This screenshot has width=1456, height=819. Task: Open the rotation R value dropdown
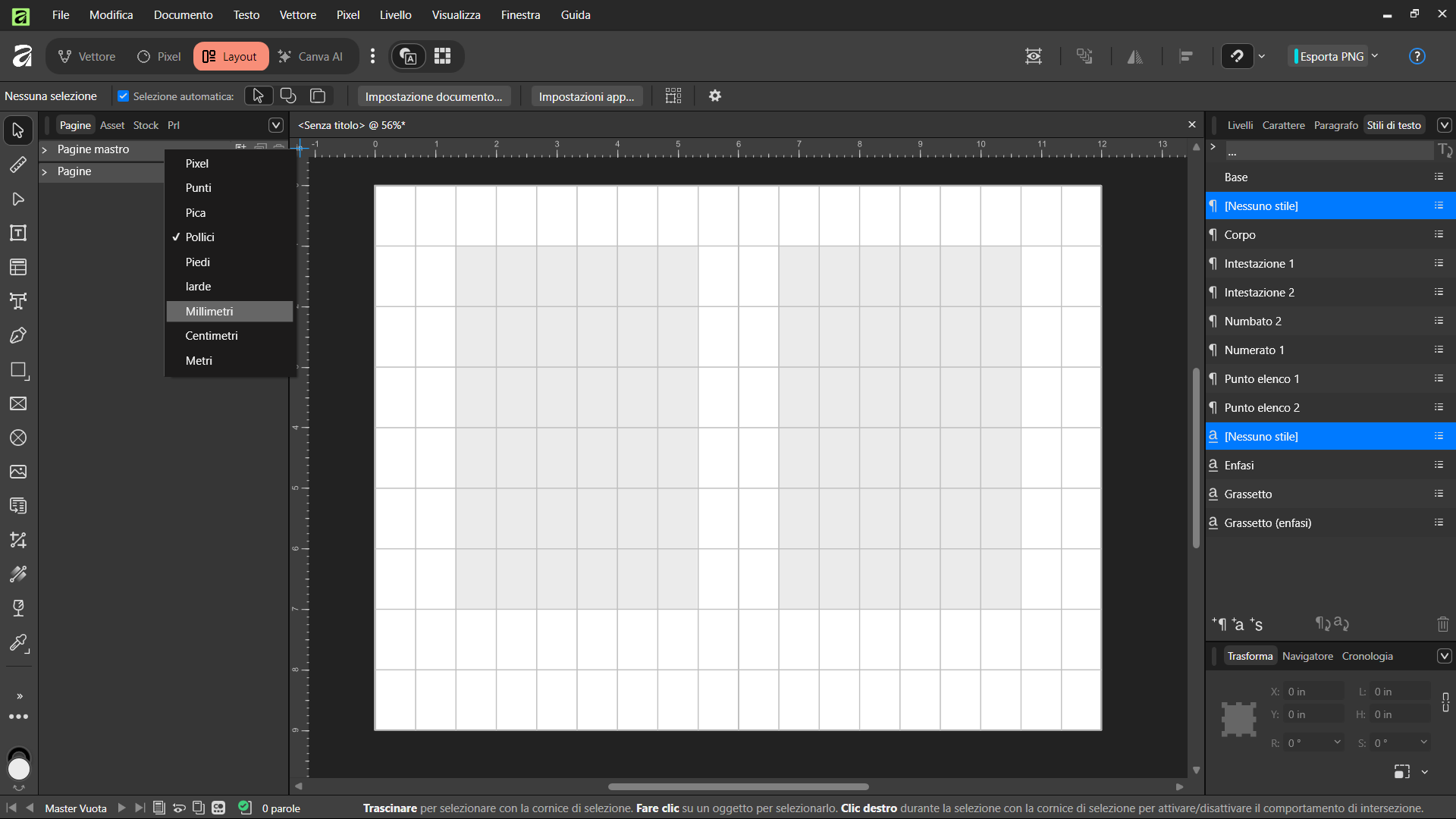(x=1337, y=742)
